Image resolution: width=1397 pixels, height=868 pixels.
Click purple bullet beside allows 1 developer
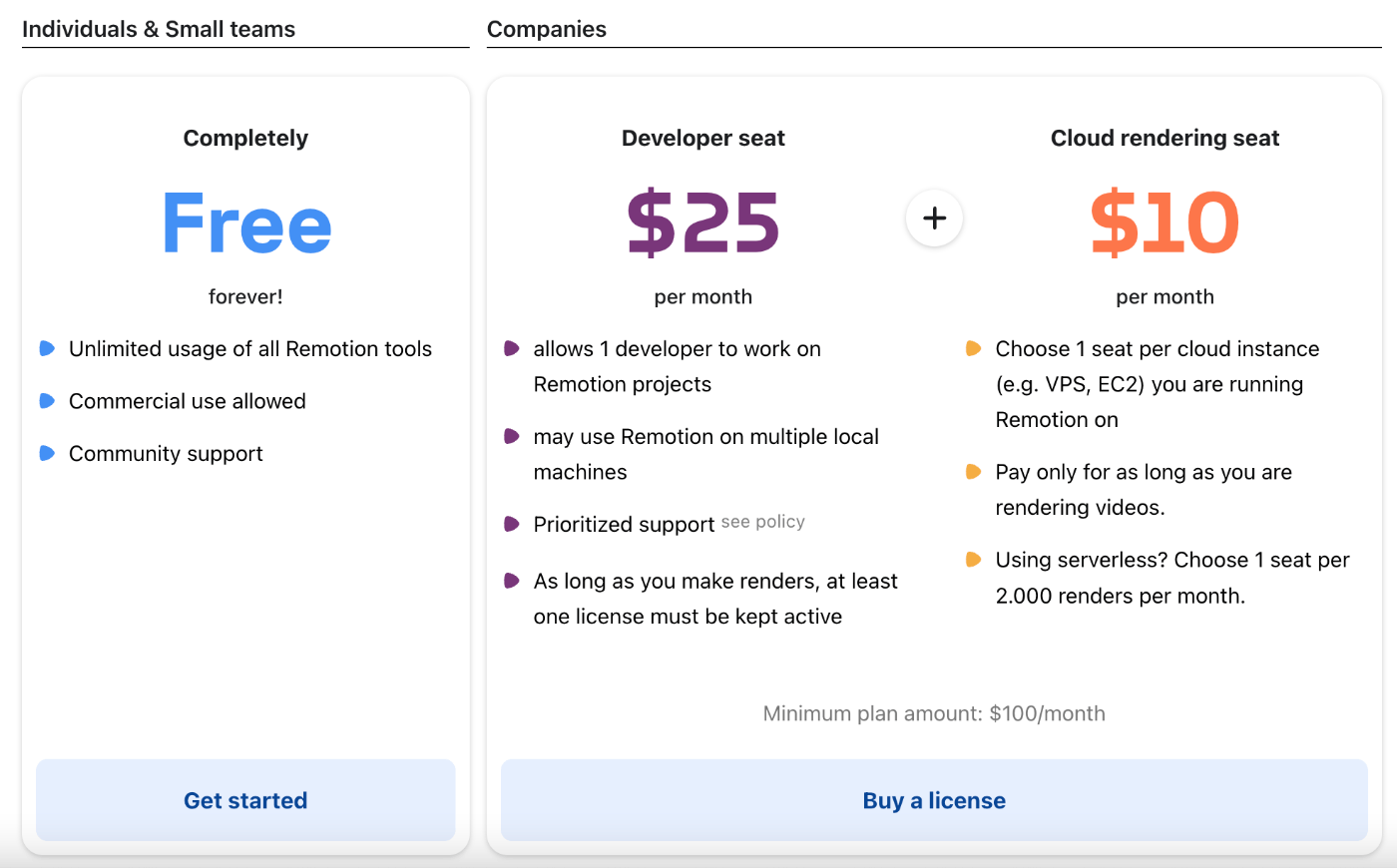tap(512, 348)
